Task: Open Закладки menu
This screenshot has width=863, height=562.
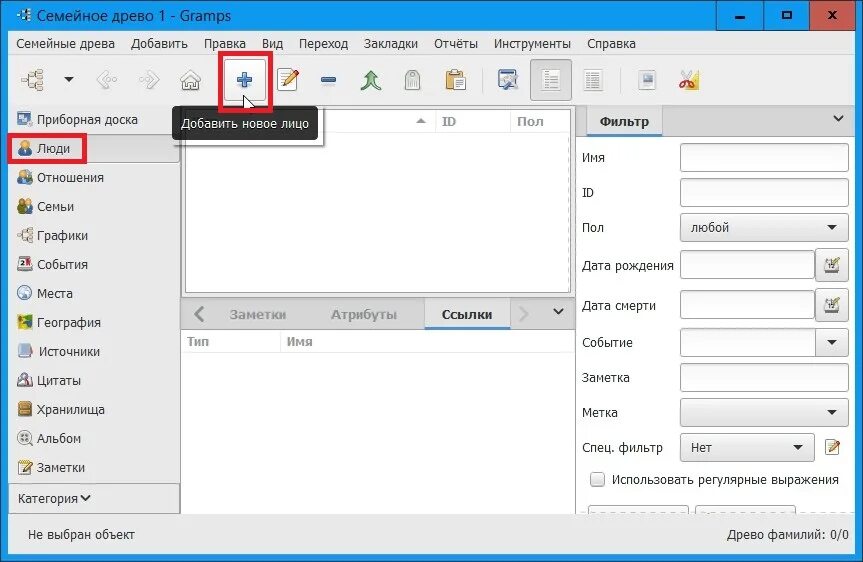Action: click(x=391, y=43)
